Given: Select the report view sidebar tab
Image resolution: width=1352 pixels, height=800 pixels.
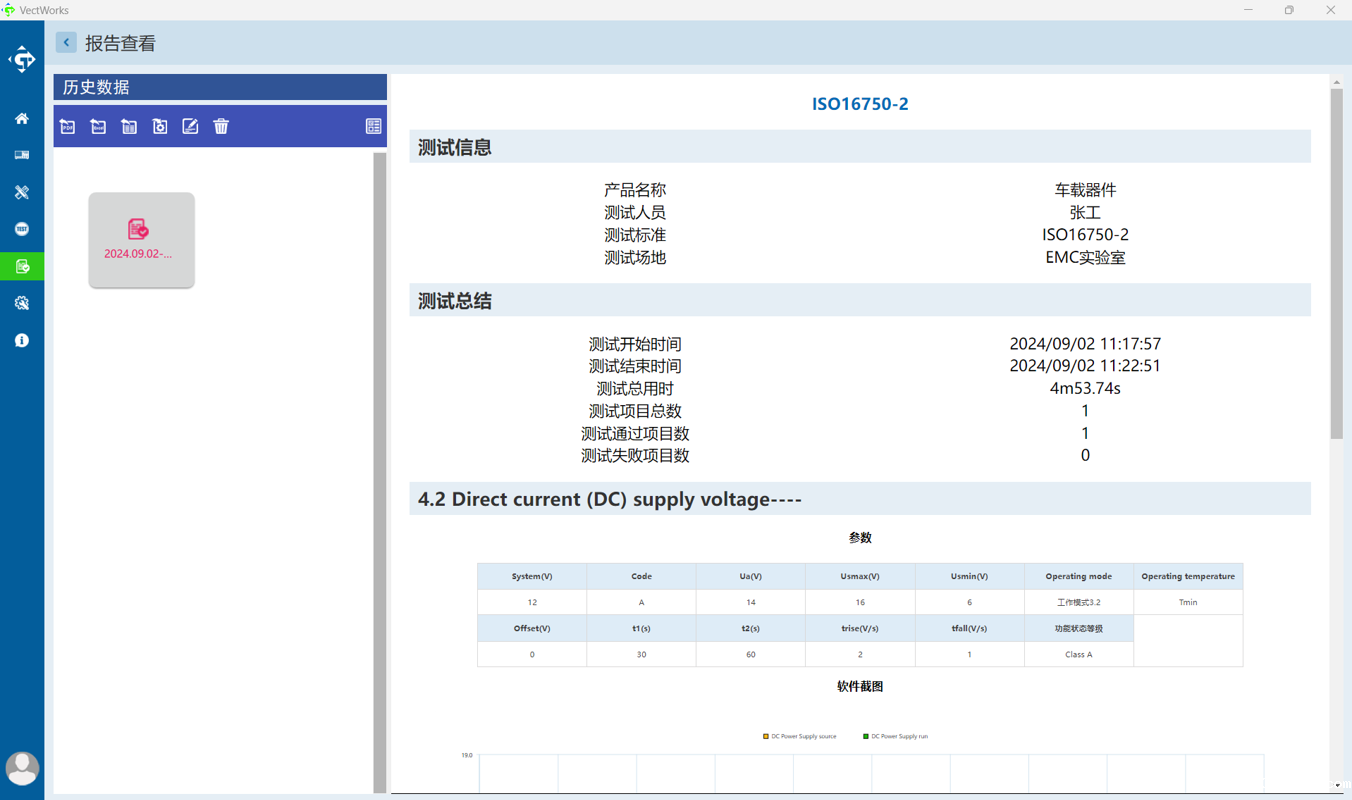Looking at the screenshot, I should pos(22,266).
